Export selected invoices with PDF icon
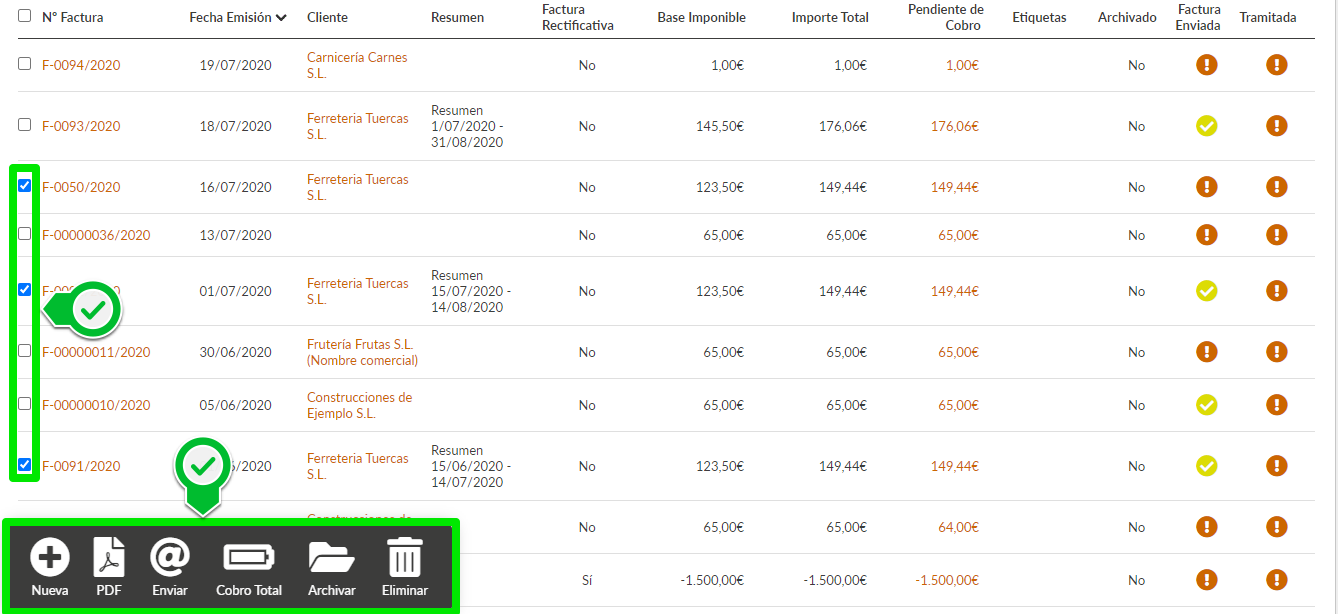 click(x=109, y=557)
